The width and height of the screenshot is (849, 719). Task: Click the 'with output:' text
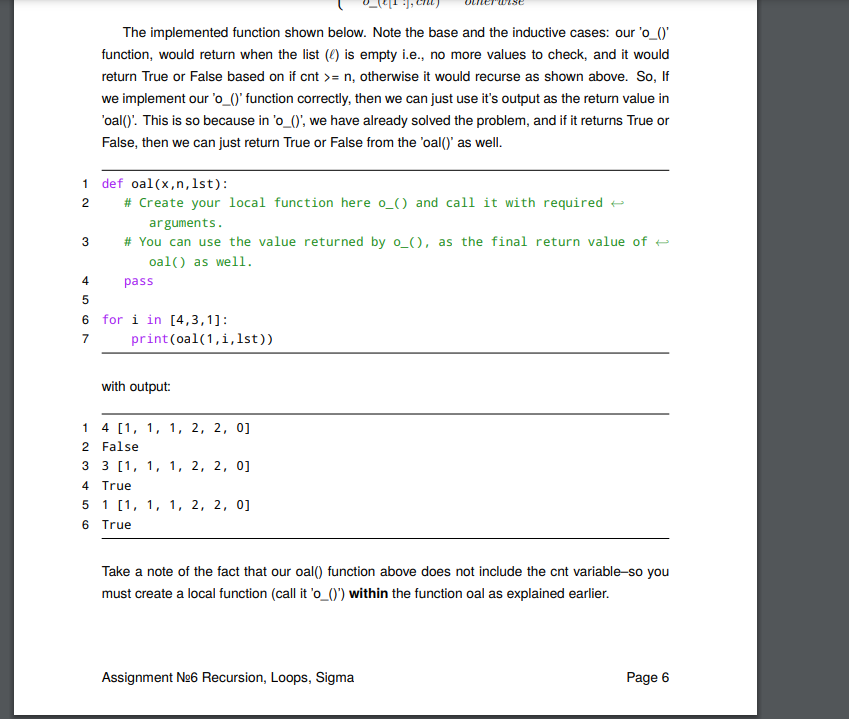[x=136, y=387]
